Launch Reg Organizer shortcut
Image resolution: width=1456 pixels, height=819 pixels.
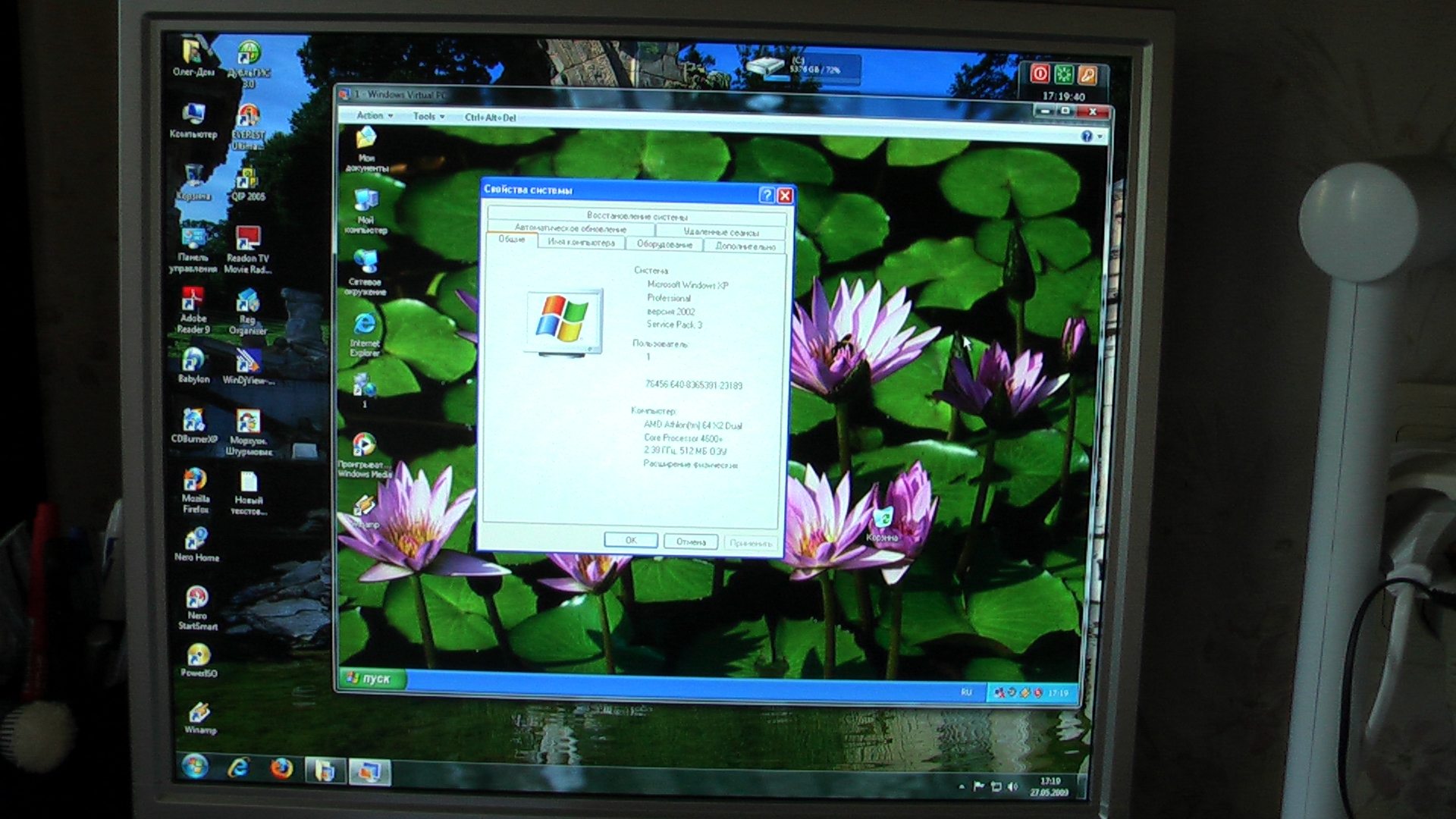pos(248,312)
